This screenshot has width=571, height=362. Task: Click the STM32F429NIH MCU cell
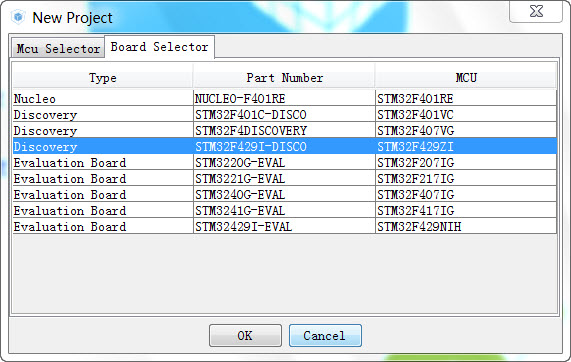pyautogui.click(x=466, y=227)
